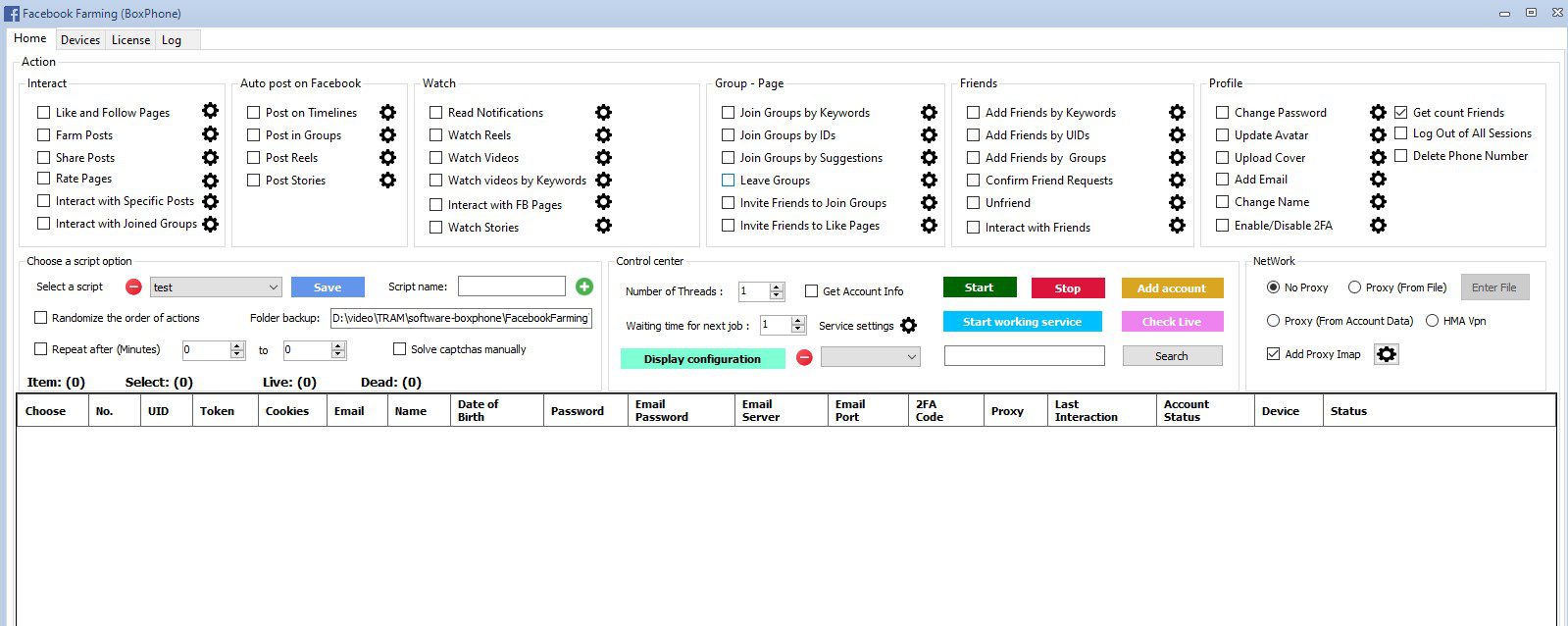Open settings gear for Farm Posts

tap(210, 134)
